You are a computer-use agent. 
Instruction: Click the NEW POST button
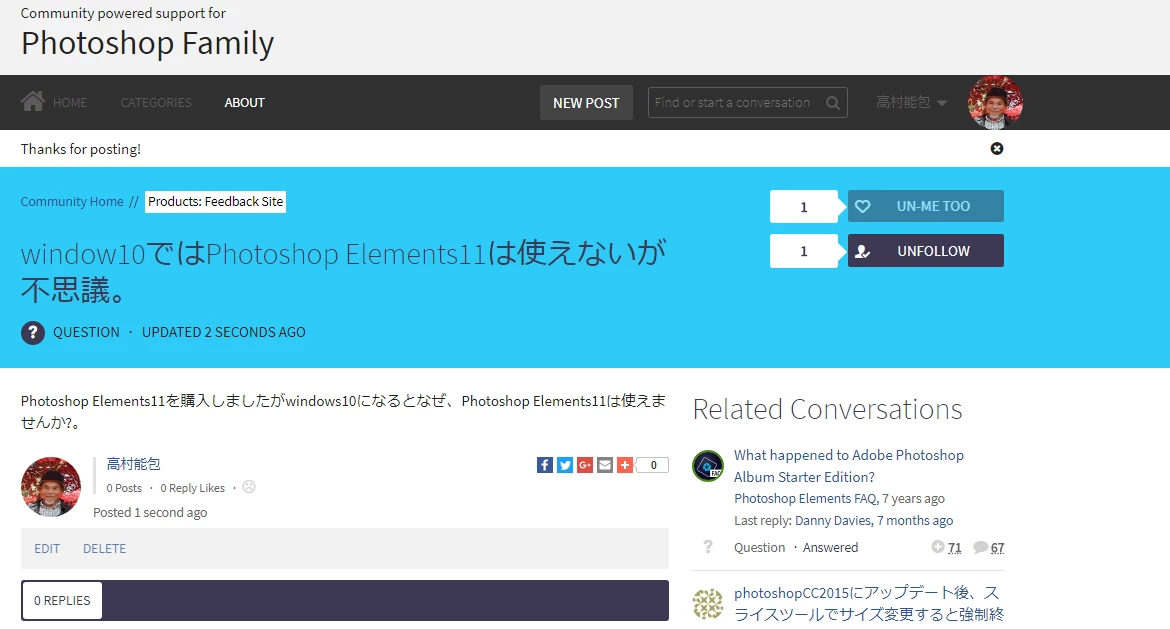tap(586, 103)
